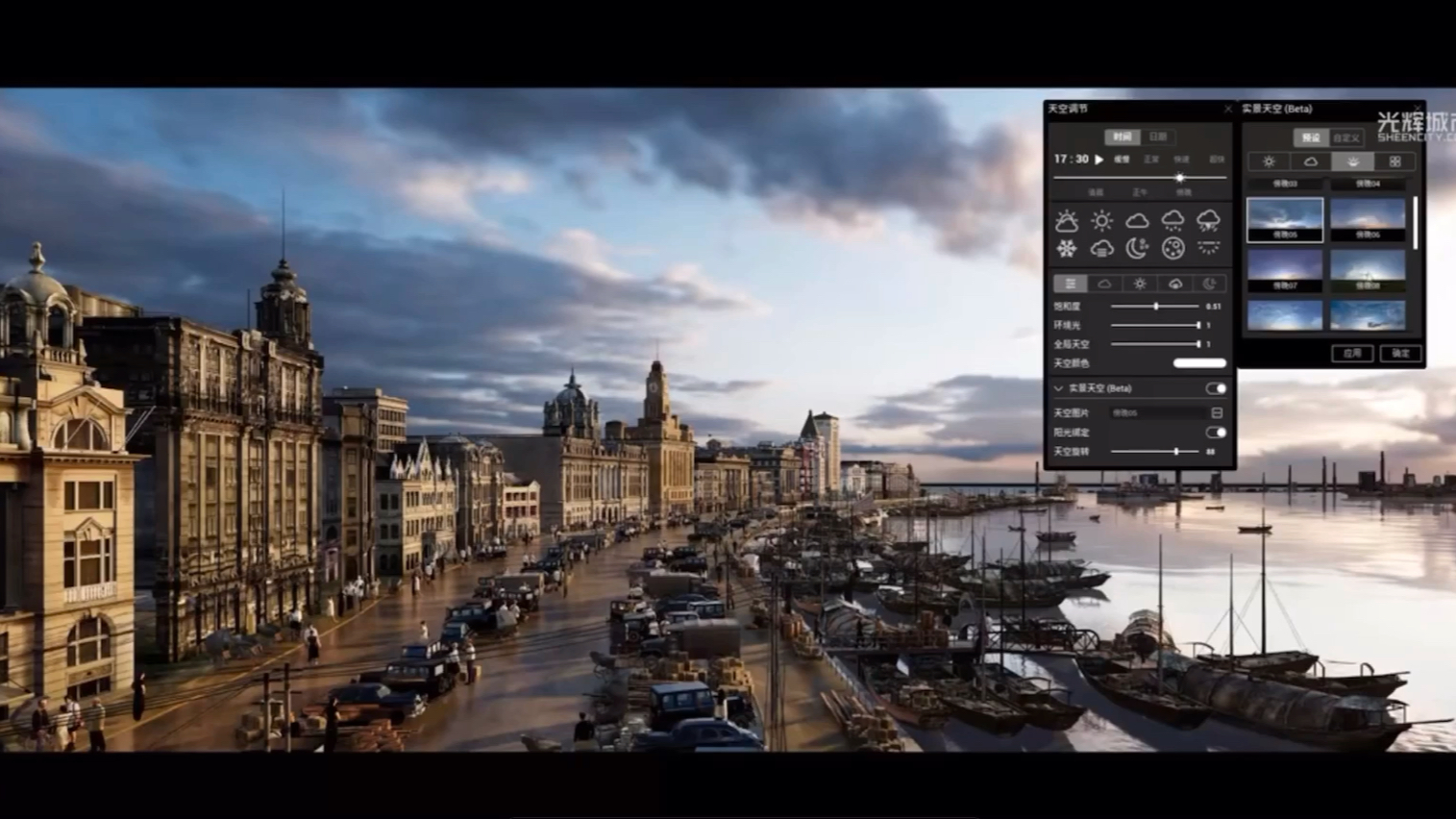Viewport: 1456px width, 819px height.
Task: Switch to the 日期 date tab
Action: click(x=1158, y=136)
